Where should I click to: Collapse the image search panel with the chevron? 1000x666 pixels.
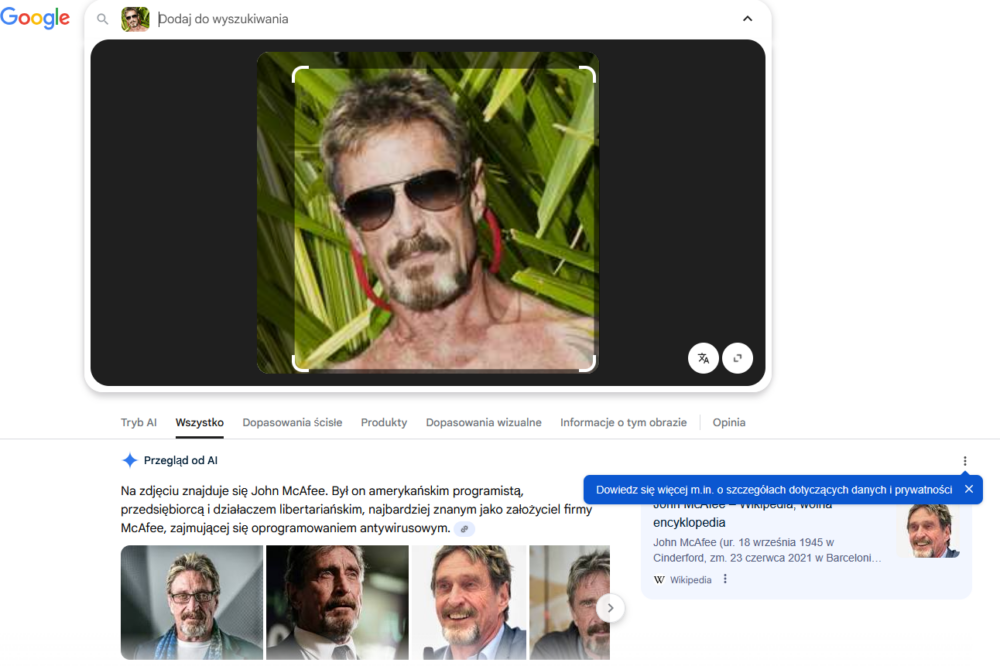coord(747,19)
